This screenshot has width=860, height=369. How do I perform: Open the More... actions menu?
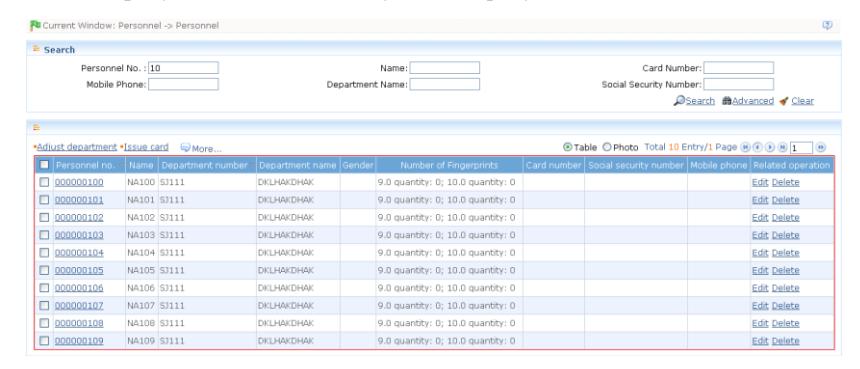pyautogui.click(x=201, y=148)
